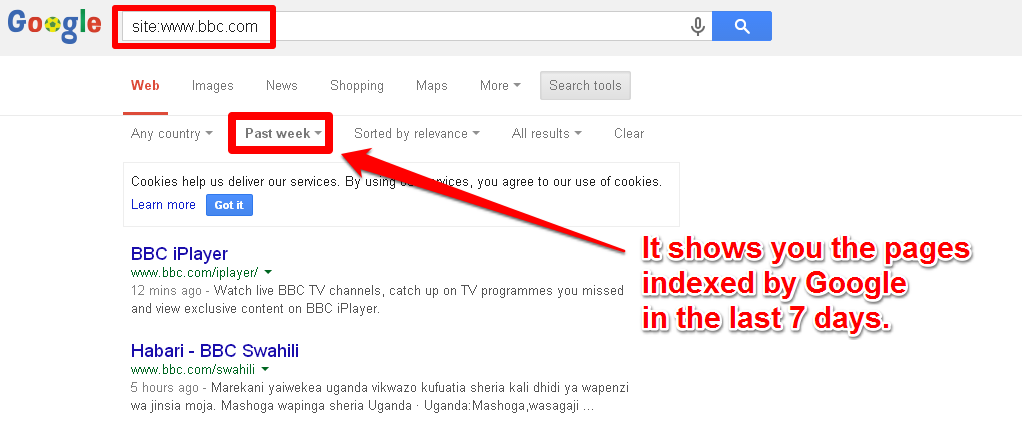Click the blue magnifier search button
Image resolution: width=1022 pixels, height=428 pixels.
click(x=742, y=26)
